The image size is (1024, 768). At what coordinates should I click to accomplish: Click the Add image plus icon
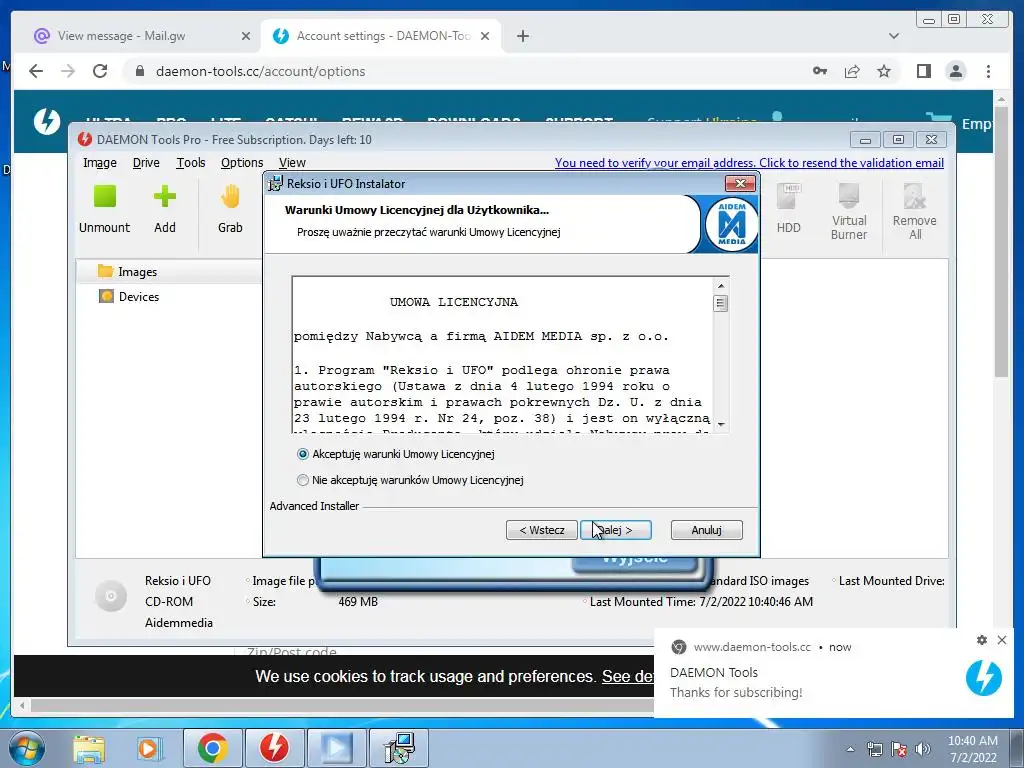pos(165,197)
